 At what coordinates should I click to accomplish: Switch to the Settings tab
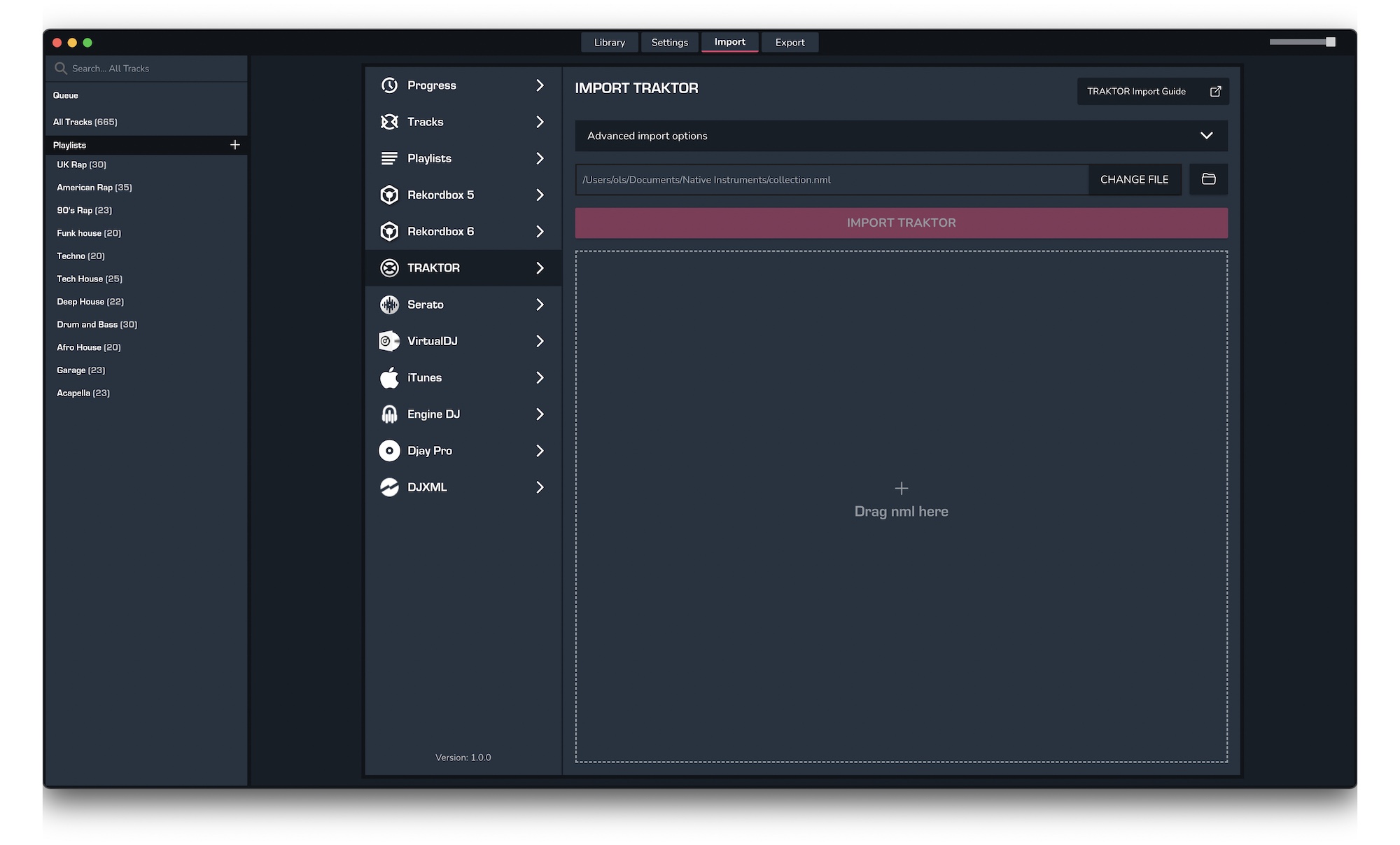click(x=669, y=42)
